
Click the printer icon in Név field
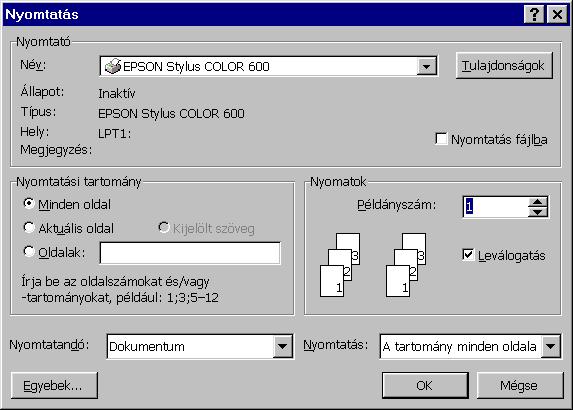(113, 66)
